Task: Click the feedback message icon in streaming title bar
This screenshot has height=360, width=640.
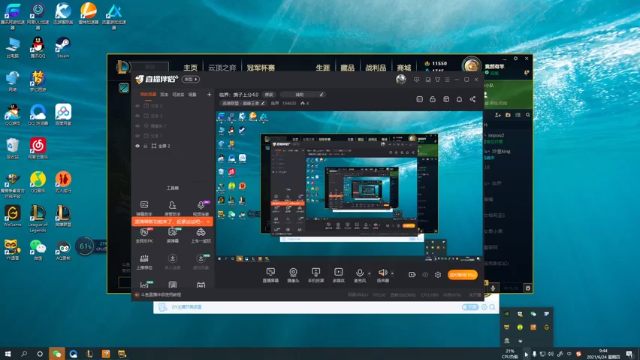Action: tap(416, 80)
